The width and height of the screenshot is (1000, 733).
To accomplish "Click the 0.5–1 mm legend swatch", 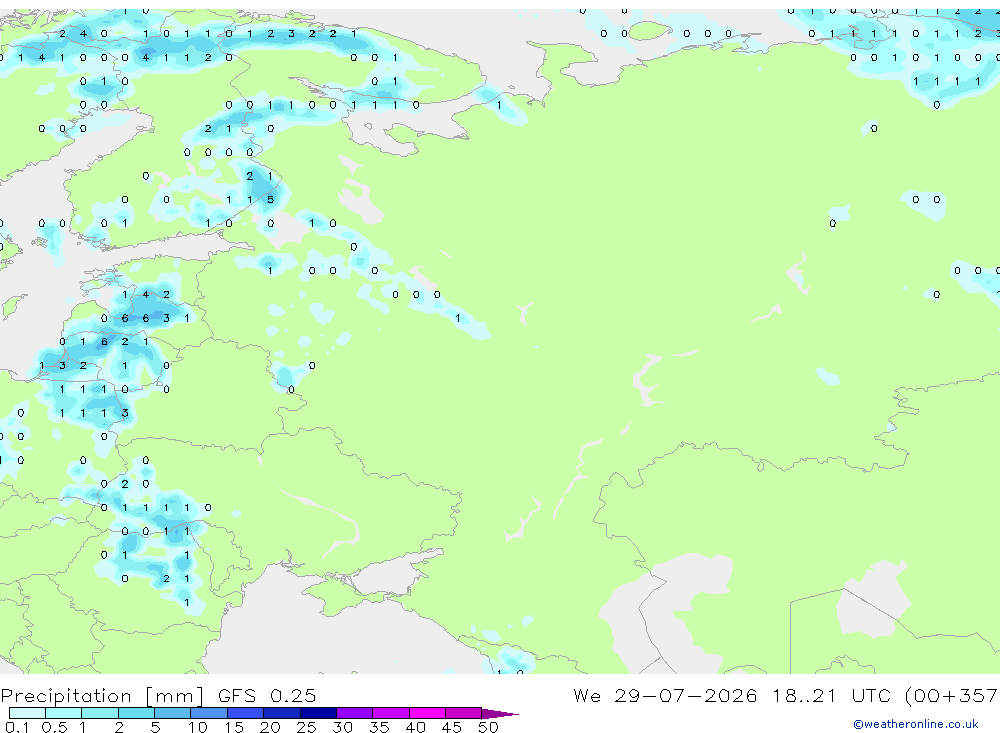I will pos(64,713).
